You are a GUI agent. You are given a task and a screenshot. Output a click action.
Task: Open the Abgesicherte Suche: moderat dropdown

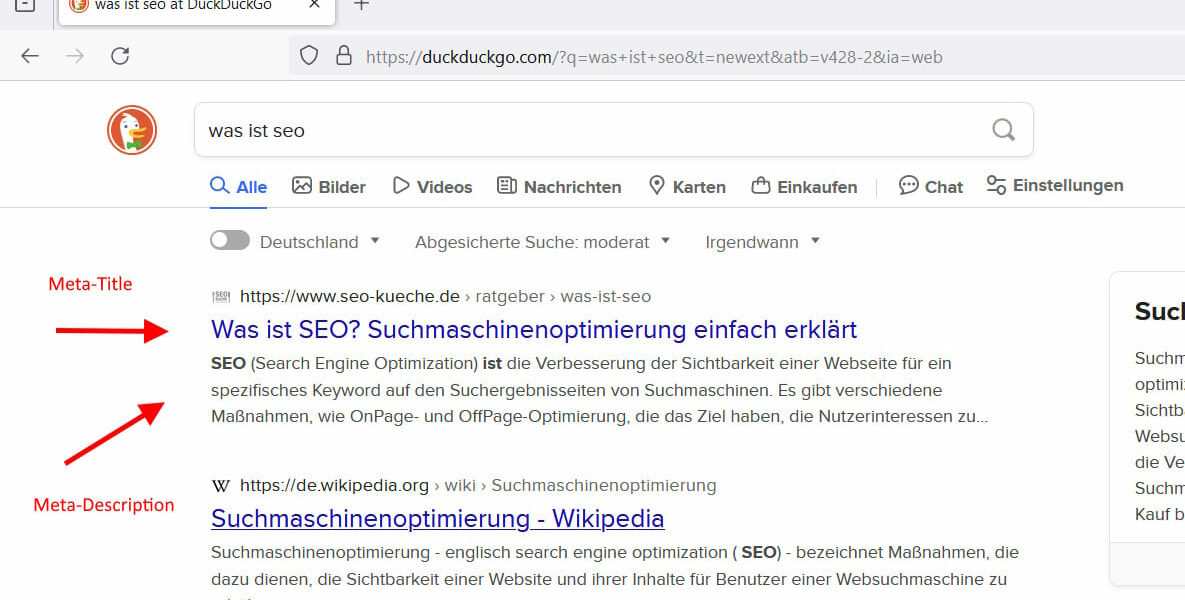click(542, 242)
